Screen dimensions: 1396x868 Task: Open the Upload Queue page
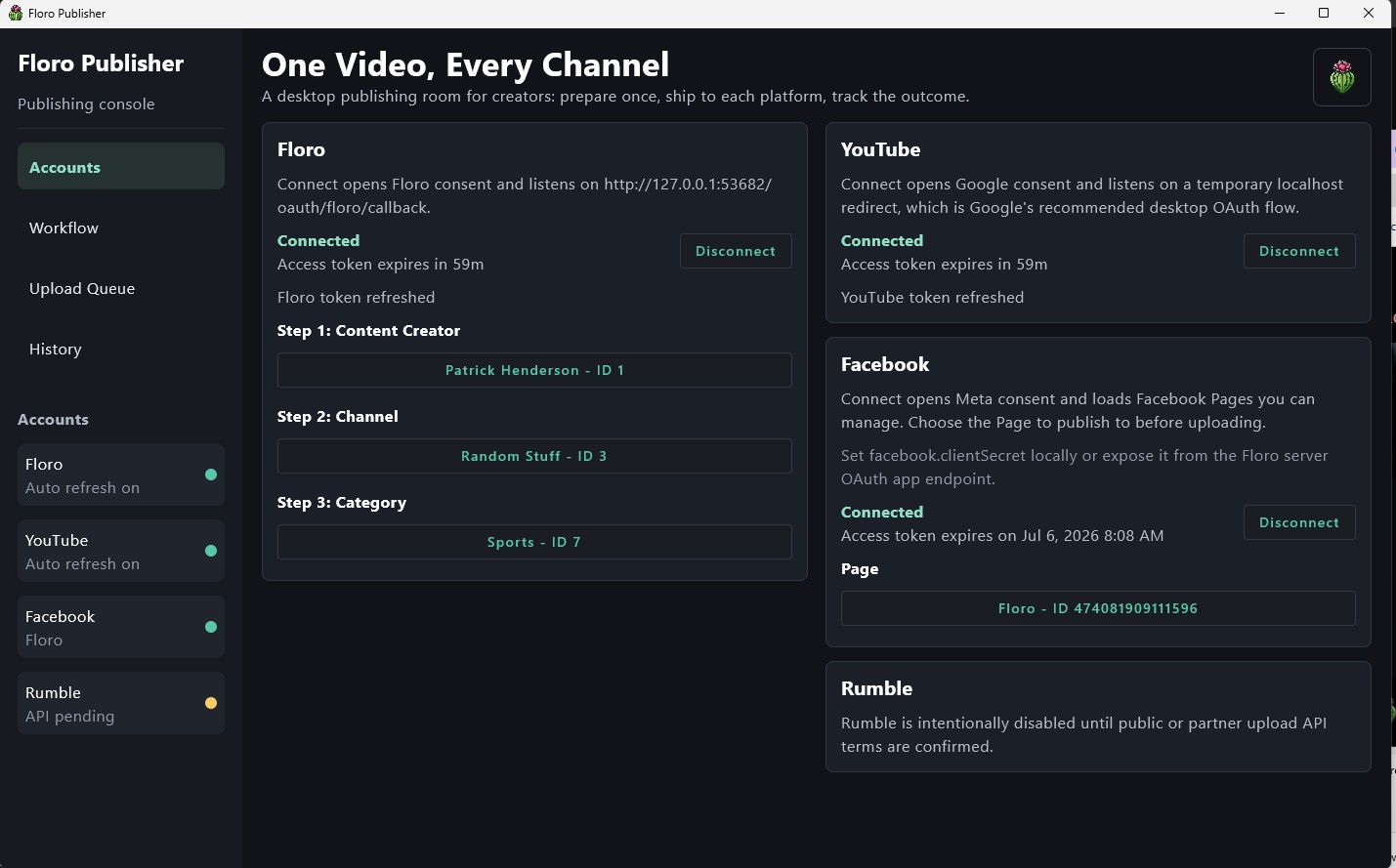pyautogui.click(x=121, y=288)
